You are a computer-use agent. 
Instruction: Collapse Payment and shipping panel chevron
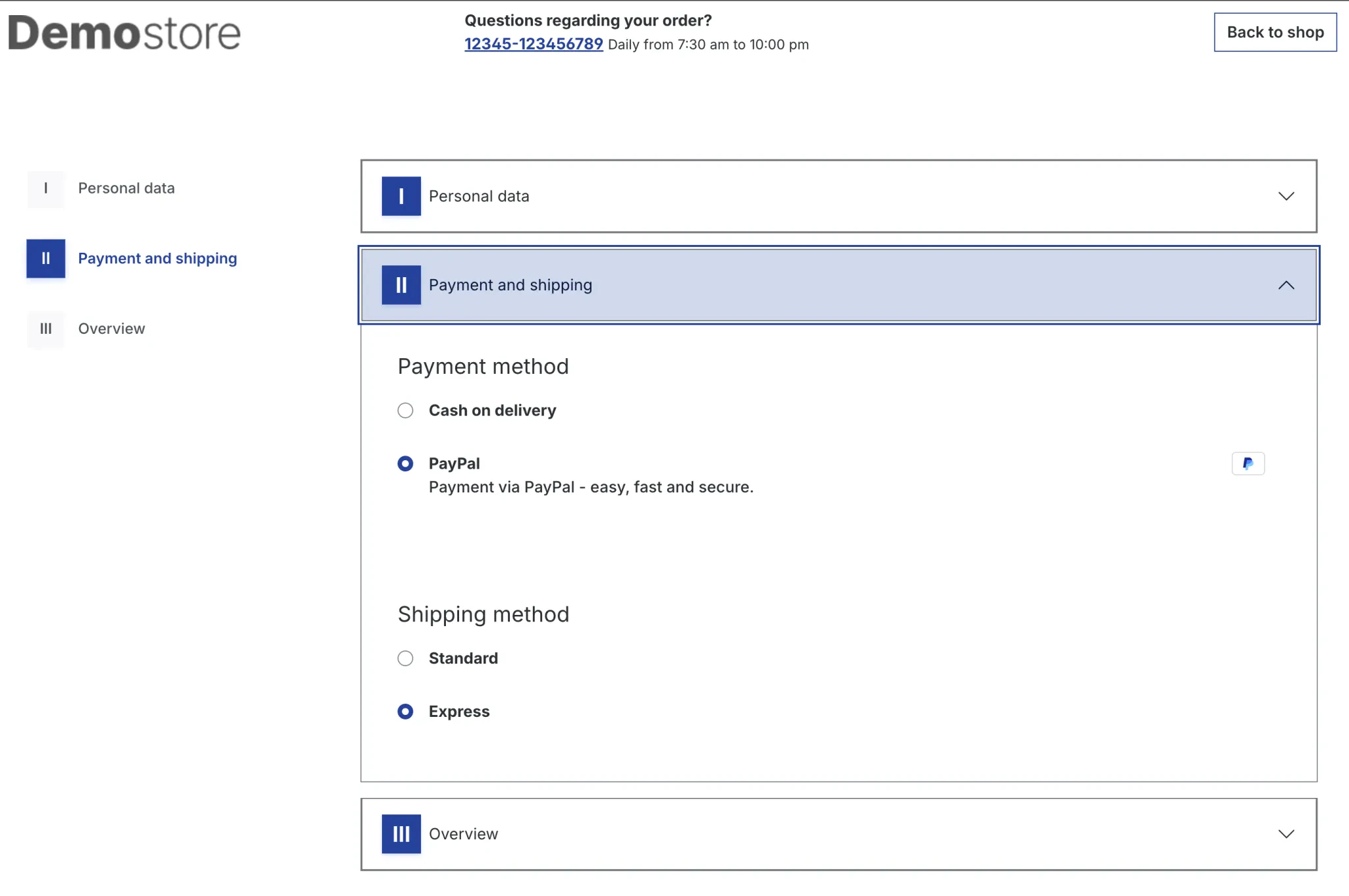tap(1286, 285)
